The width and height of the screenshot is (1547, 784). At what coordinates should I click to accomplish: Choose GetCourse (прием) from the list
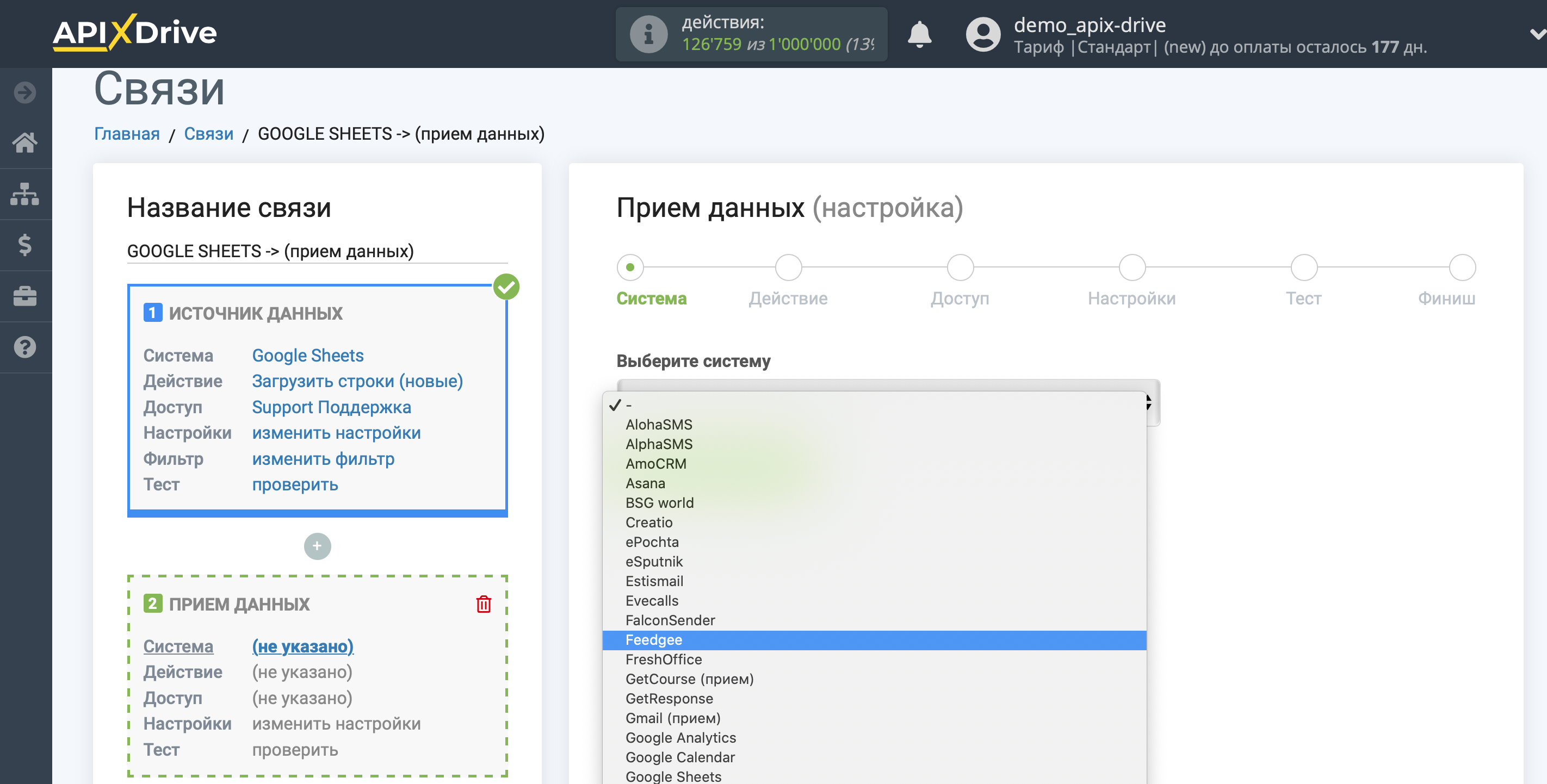tap(874, 679)
